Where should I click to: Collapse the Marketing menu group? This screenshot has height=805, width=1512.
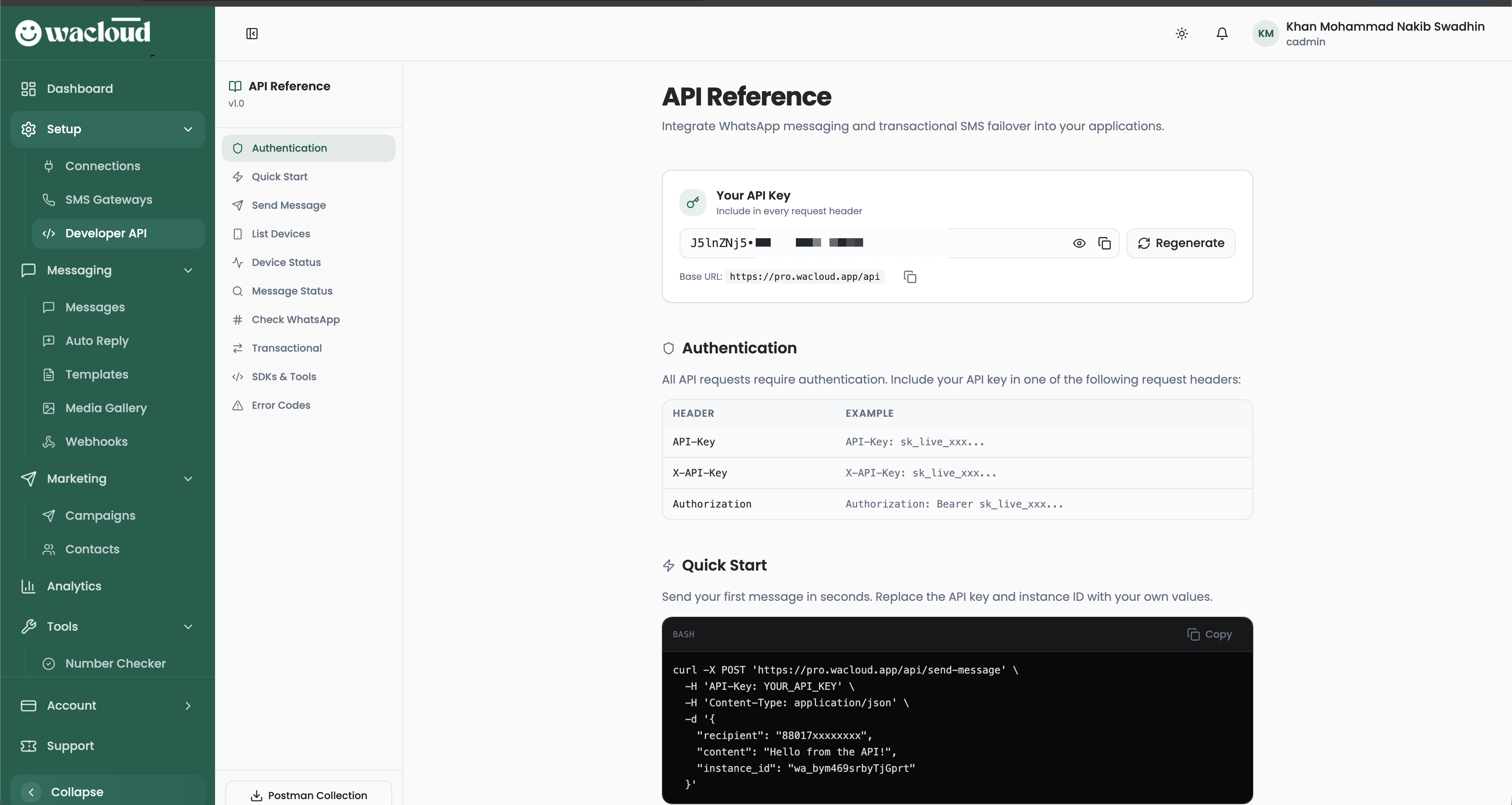pyautogui.click(x=188, y=479)
